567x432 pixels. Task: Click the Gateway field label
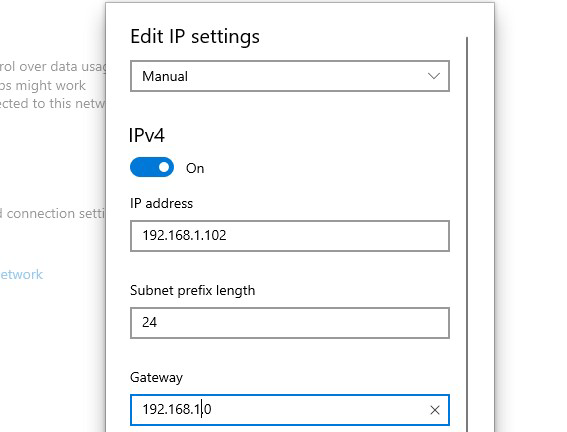156,377
